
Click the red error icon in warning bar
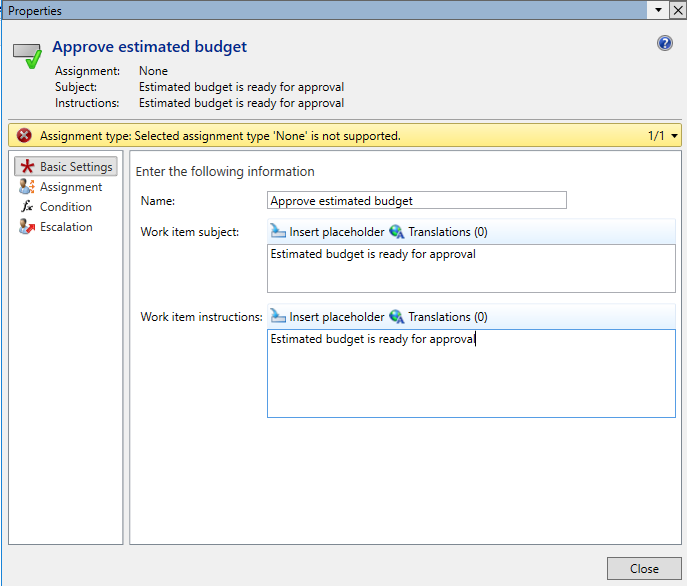(24, 136)
